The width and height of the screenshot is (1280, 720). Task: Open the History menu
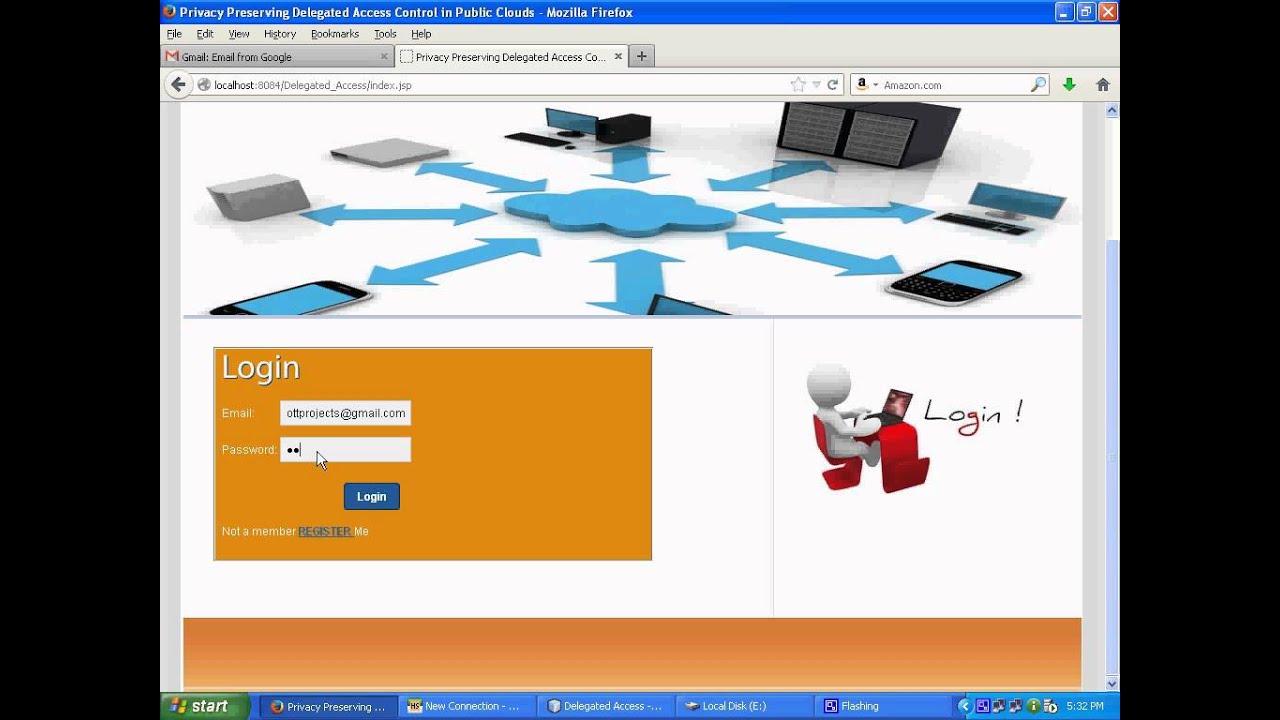[x=280, y=34]
